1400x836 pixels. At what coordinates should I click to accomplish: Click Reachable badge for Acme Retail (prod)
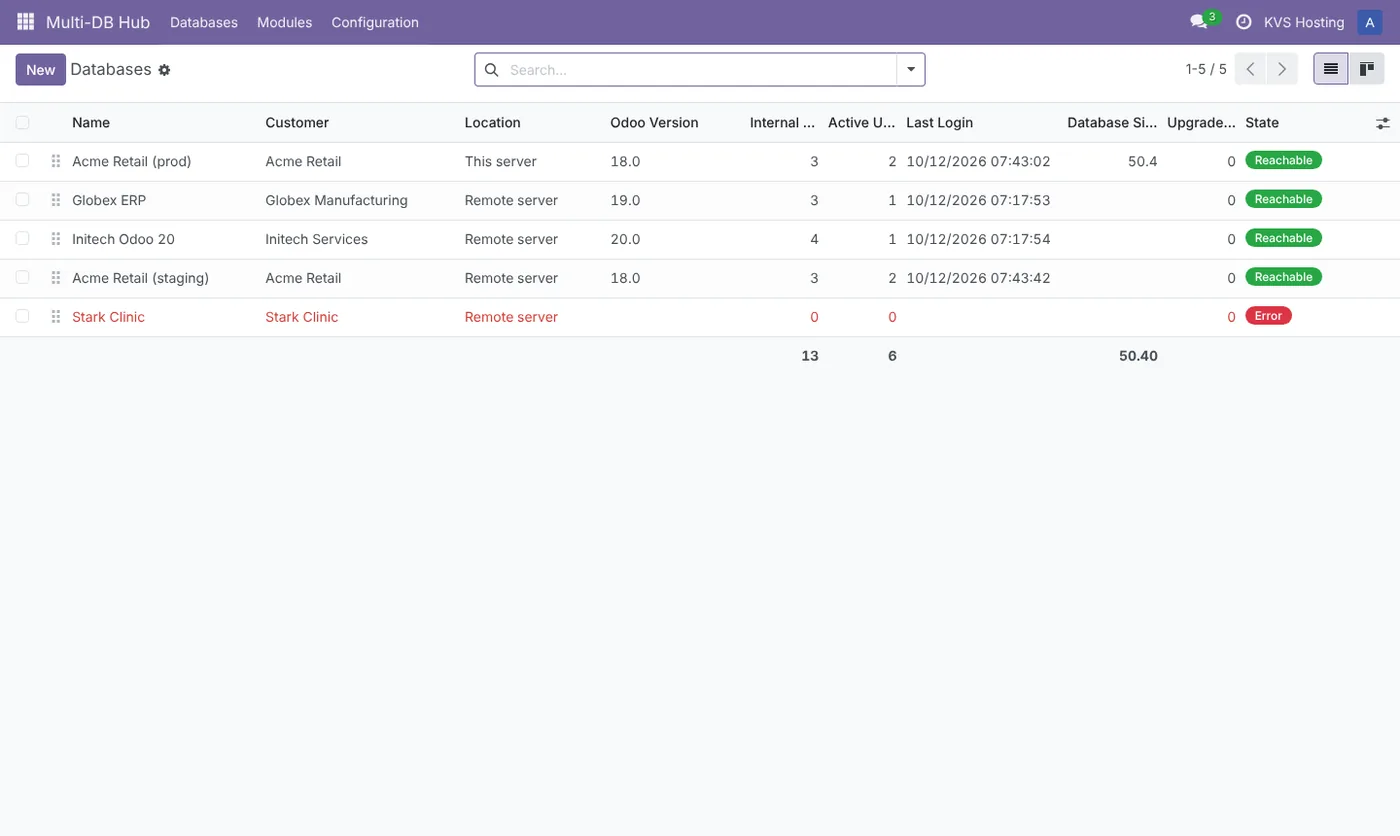1283,160
